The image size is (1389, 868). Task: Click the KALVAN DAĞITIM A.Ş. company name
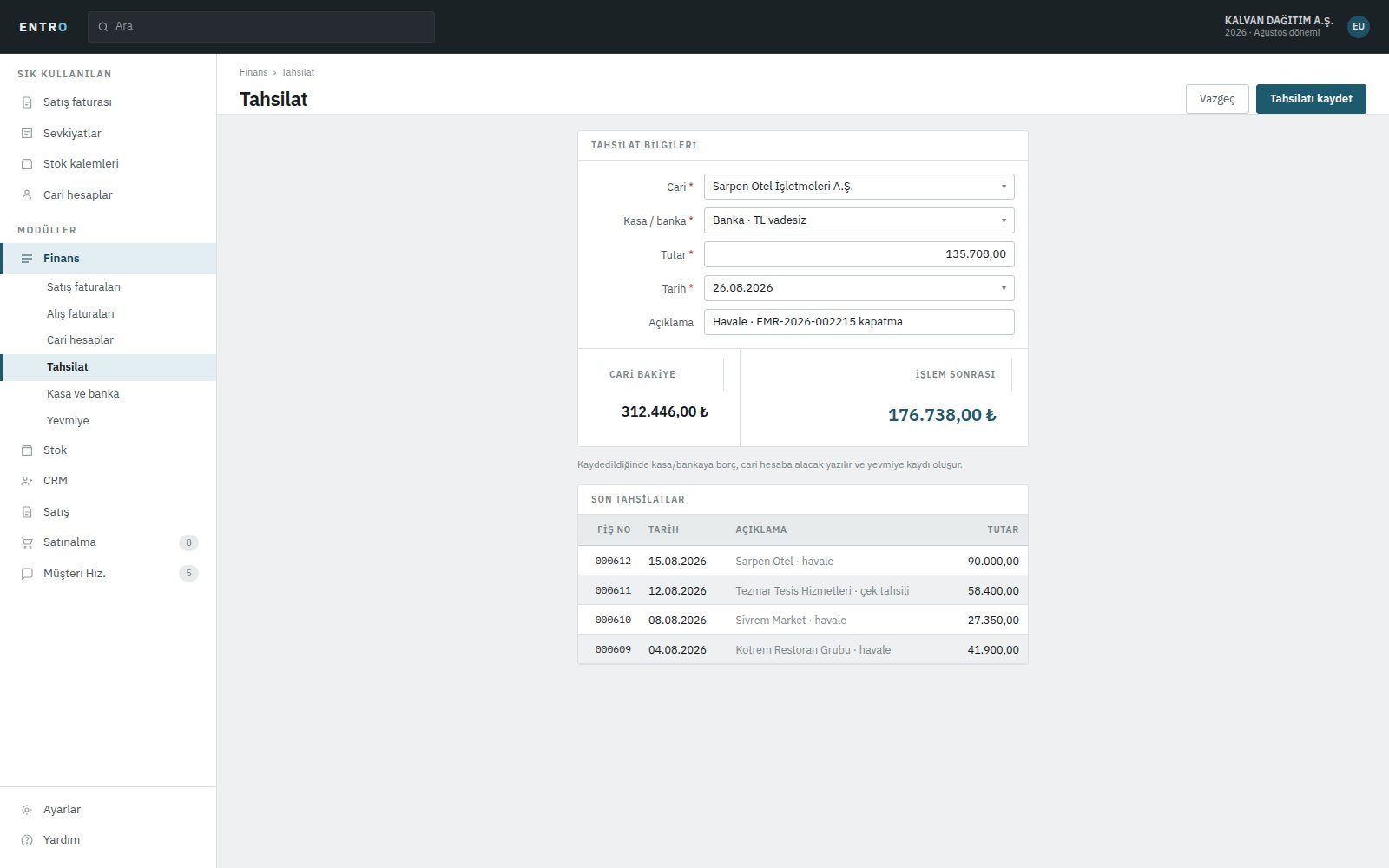point(1279,21)
